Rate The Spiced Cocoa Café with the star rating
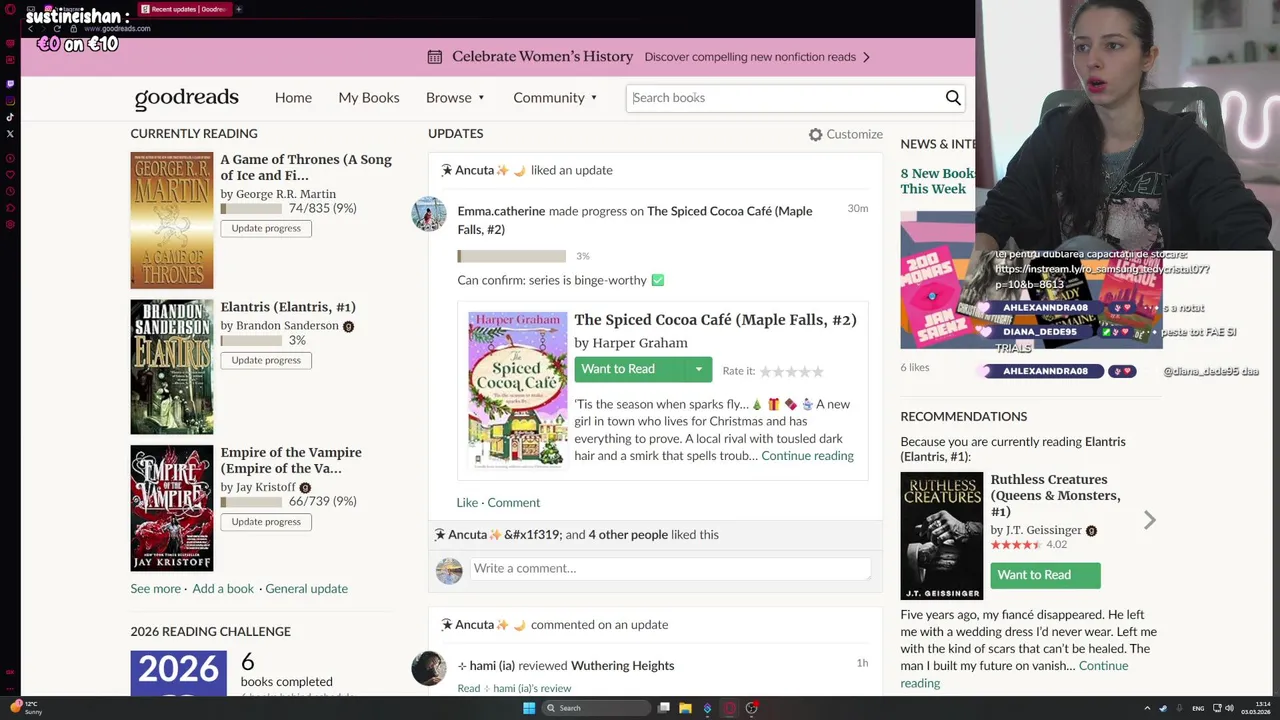The height and width of the screenshot is (720, 1280). (791, 371)
